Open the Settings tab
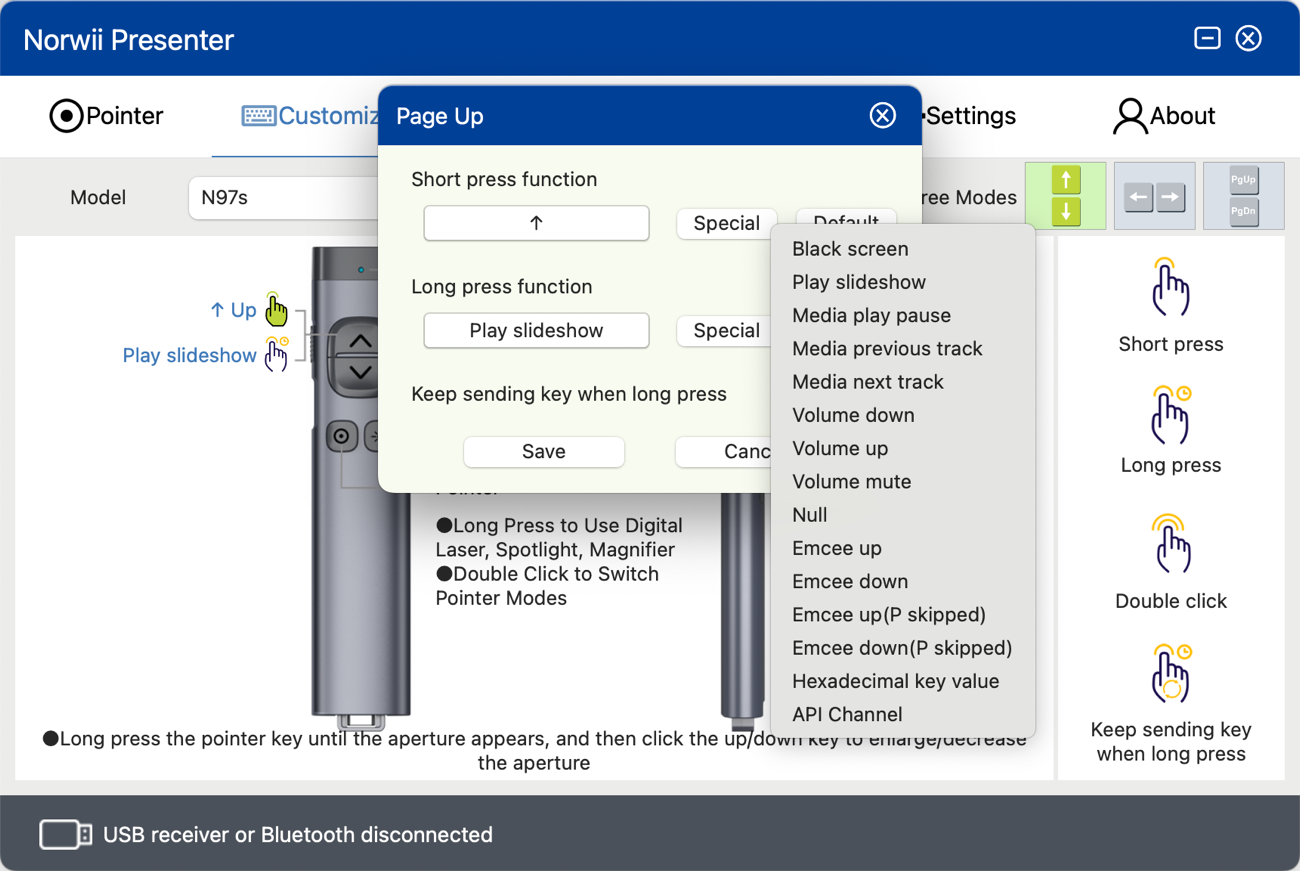The image size is (1300, 871). pos(968,116)
